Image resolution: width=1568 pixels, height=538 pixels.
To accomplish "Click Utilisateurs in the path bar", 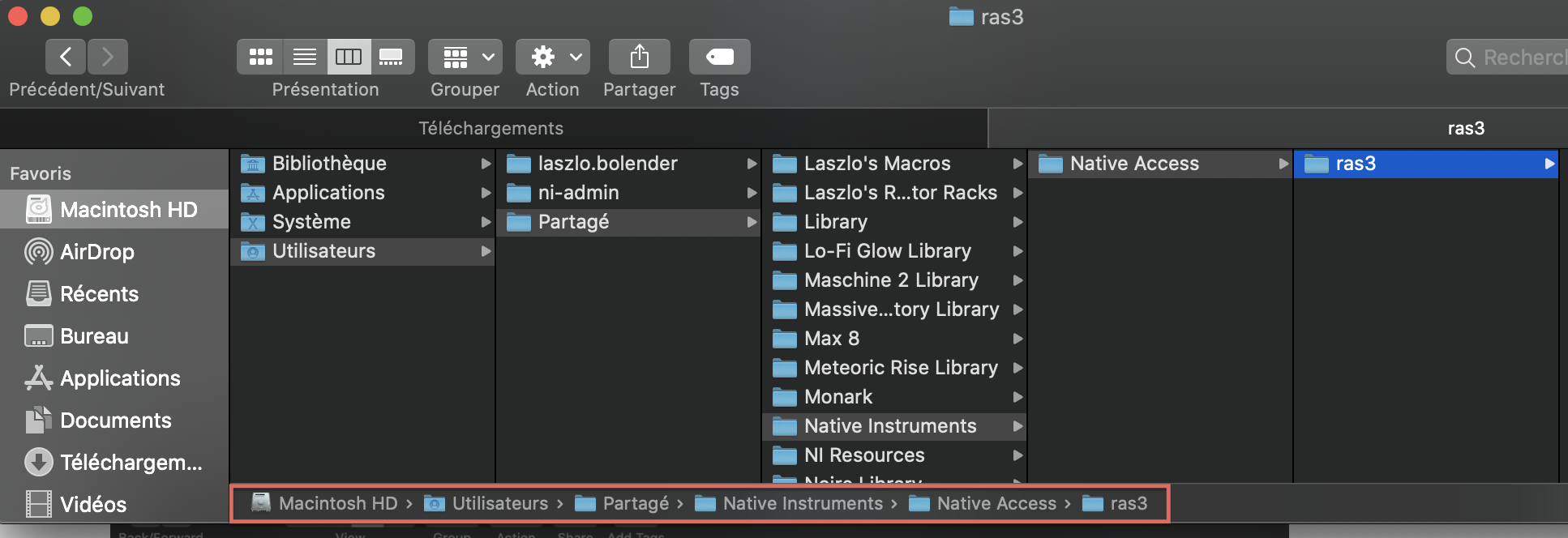I will pyautogui.click(x=486, y=503).
